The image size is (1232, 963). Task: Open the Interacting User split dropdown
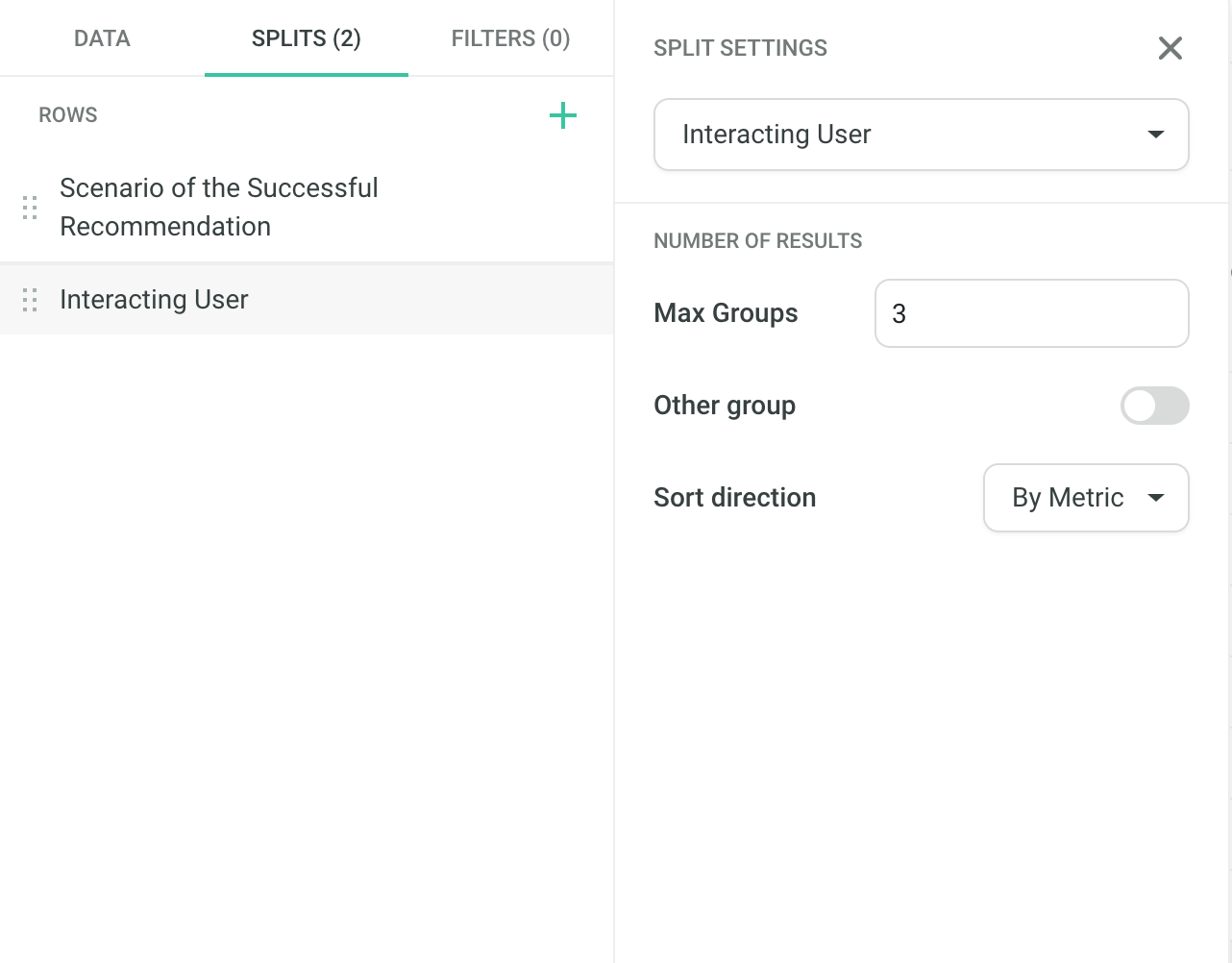[921, 135]
